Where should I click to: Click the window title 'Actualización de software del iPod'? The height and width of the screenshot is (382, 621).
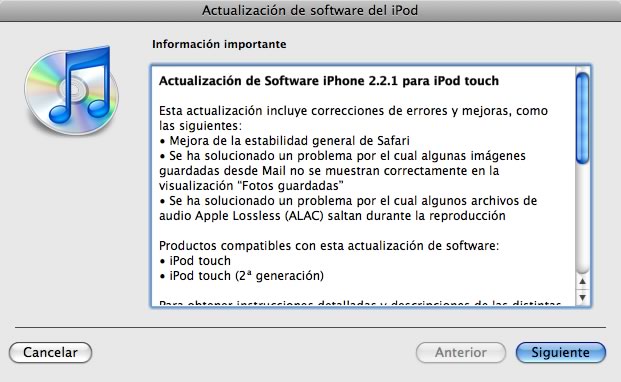pyautogui.click(x=310, y=10)
